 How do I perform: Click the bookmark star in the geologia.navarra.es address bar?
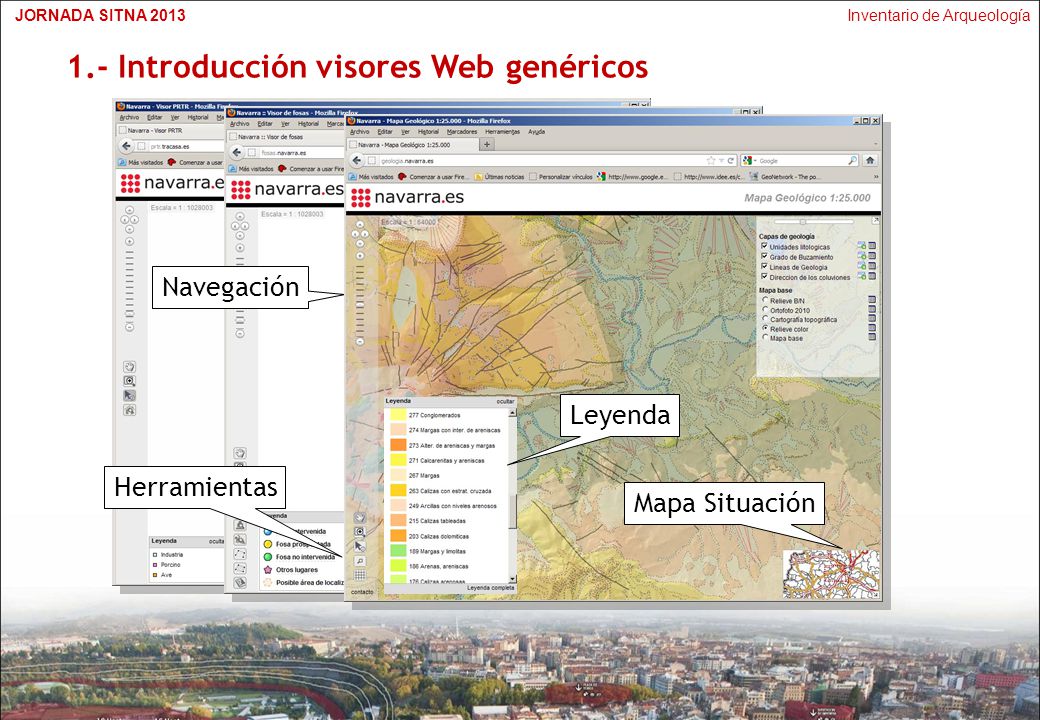[711, 160]
